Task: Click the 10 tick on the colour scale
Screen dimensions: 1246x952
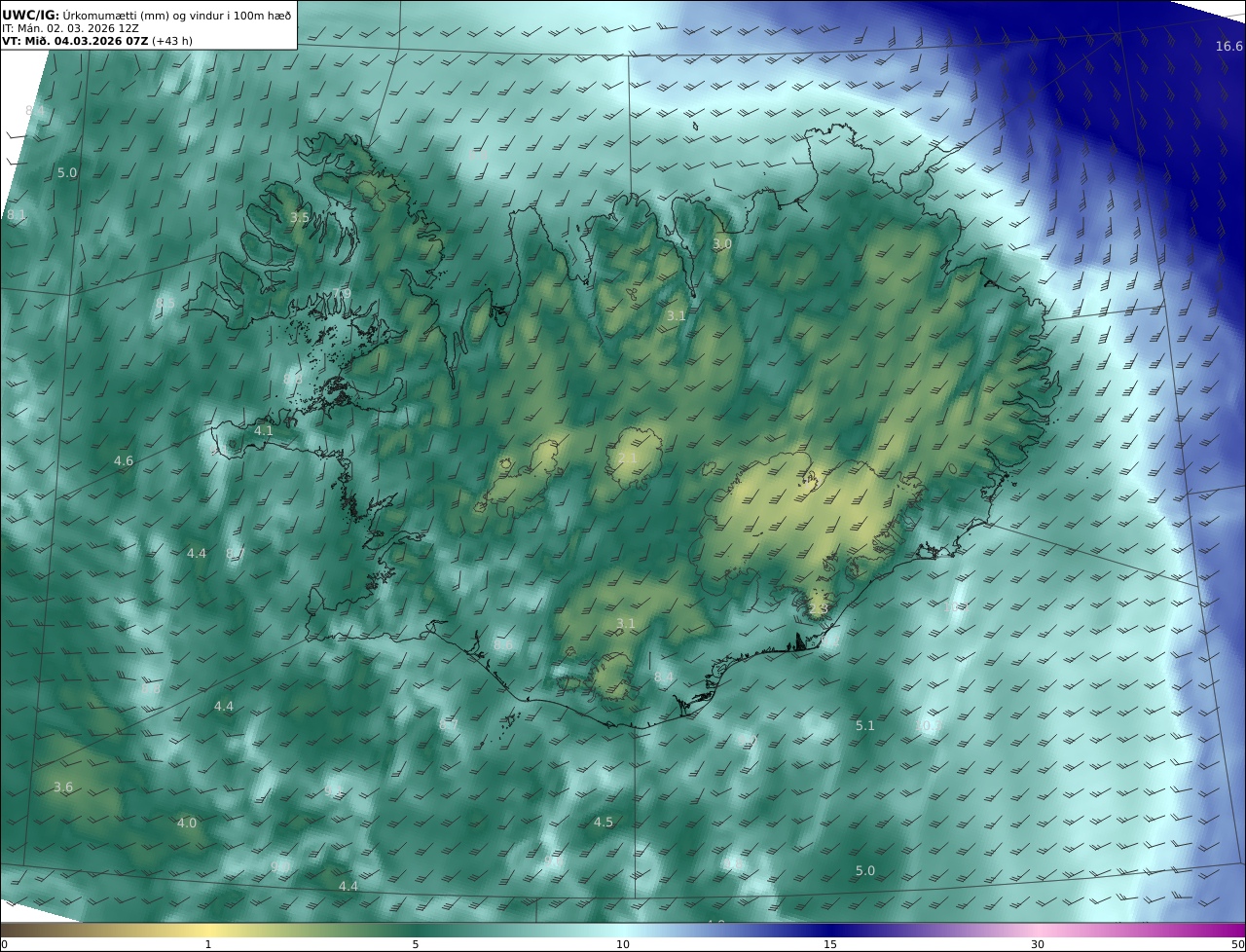Action: point(623,944)
